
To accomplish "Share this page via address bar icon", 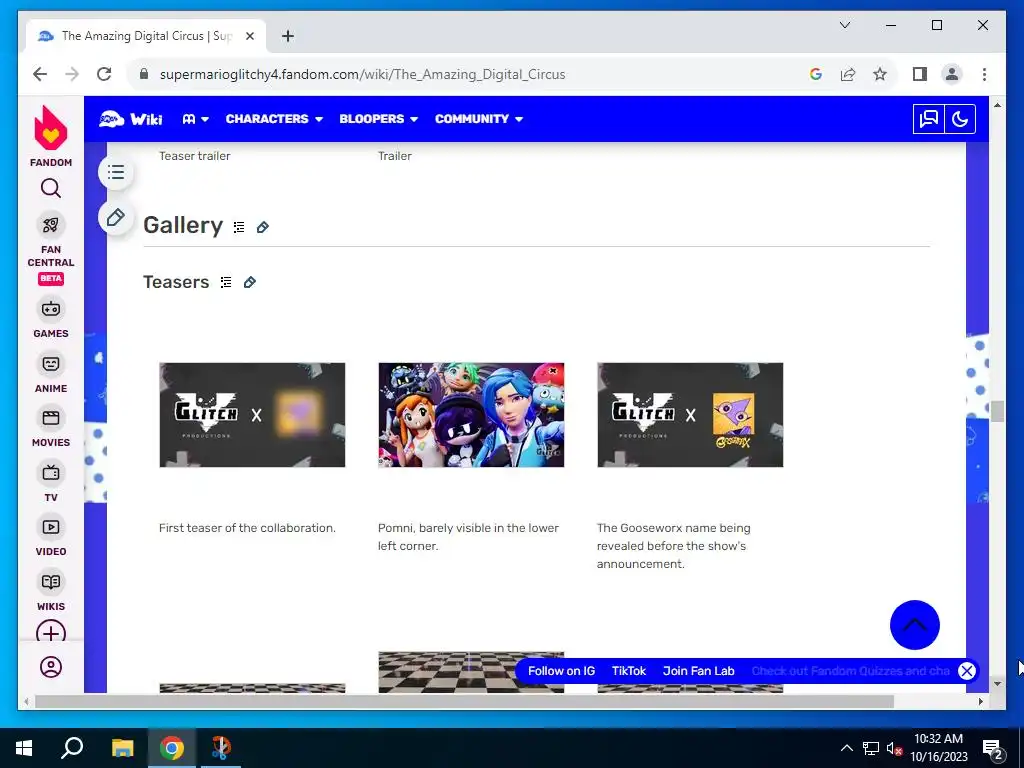I will coord(848,74).
